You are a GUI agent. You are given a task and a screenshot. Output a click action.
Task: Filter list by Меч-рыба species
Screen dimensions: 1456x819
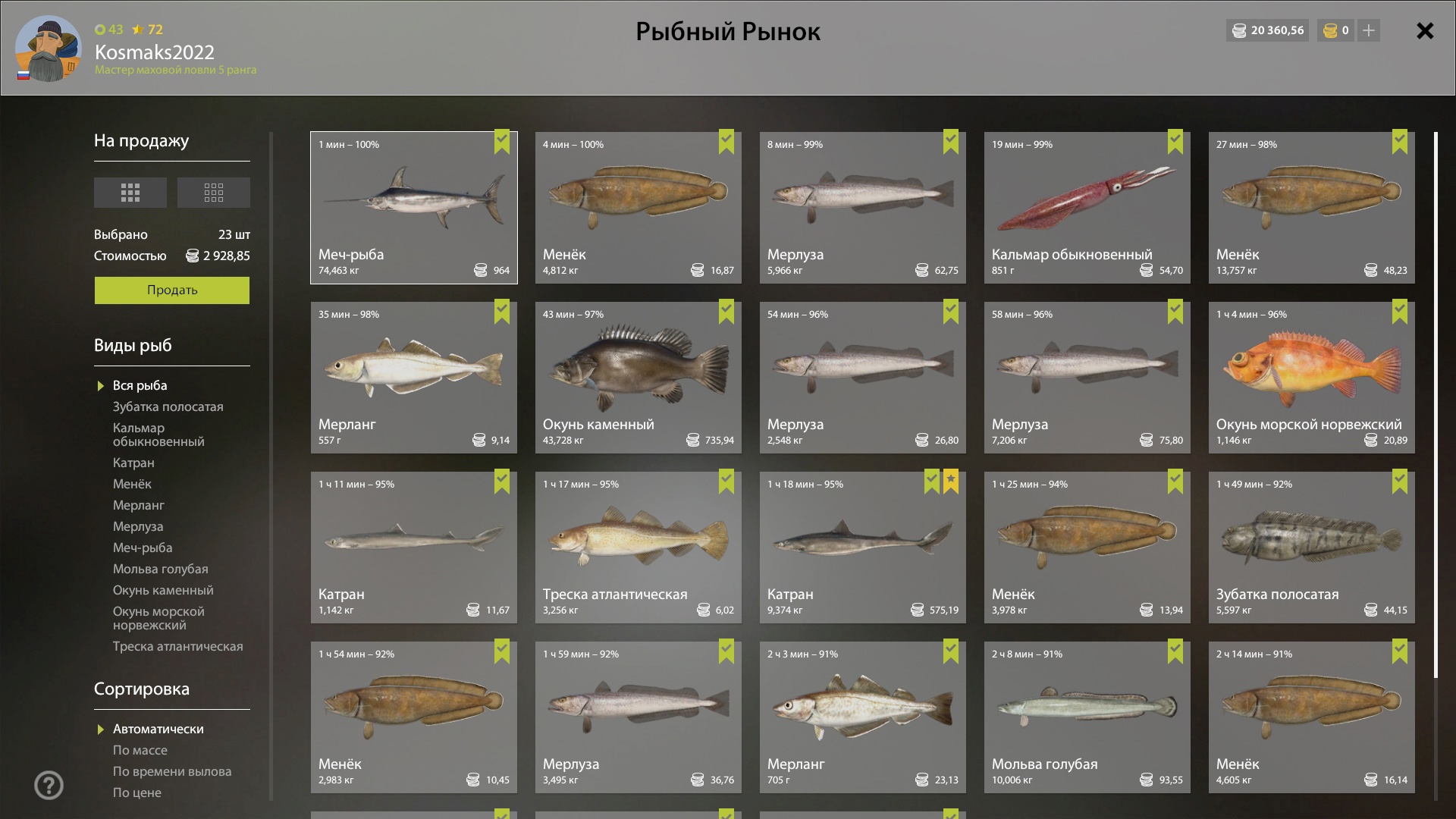[143, 548]
